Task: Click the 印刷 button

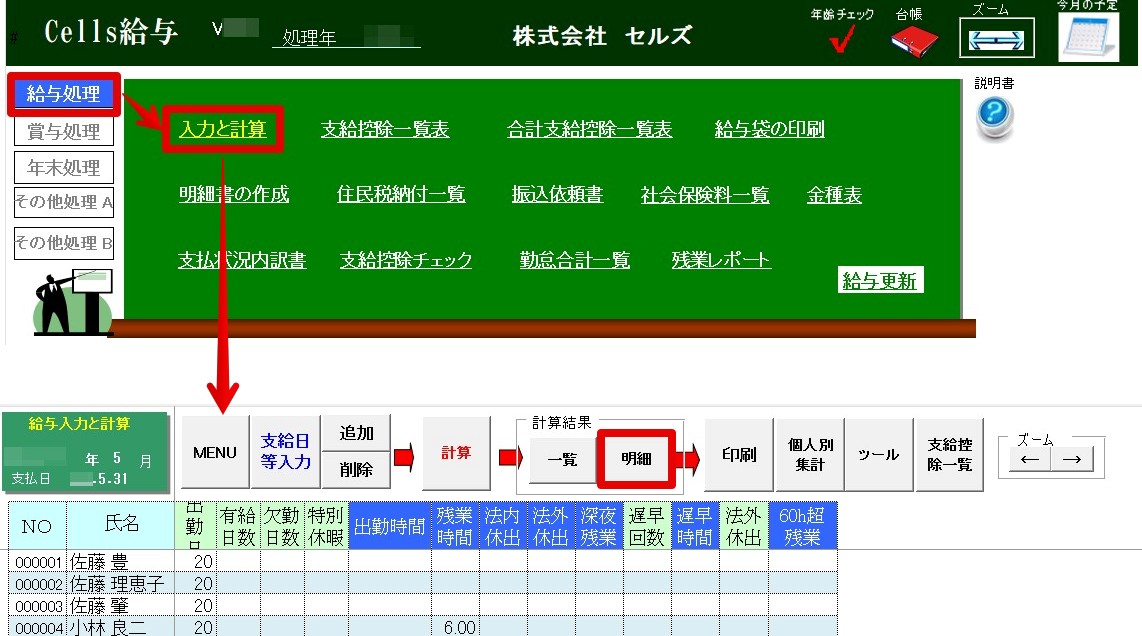Action: [739, 455]
